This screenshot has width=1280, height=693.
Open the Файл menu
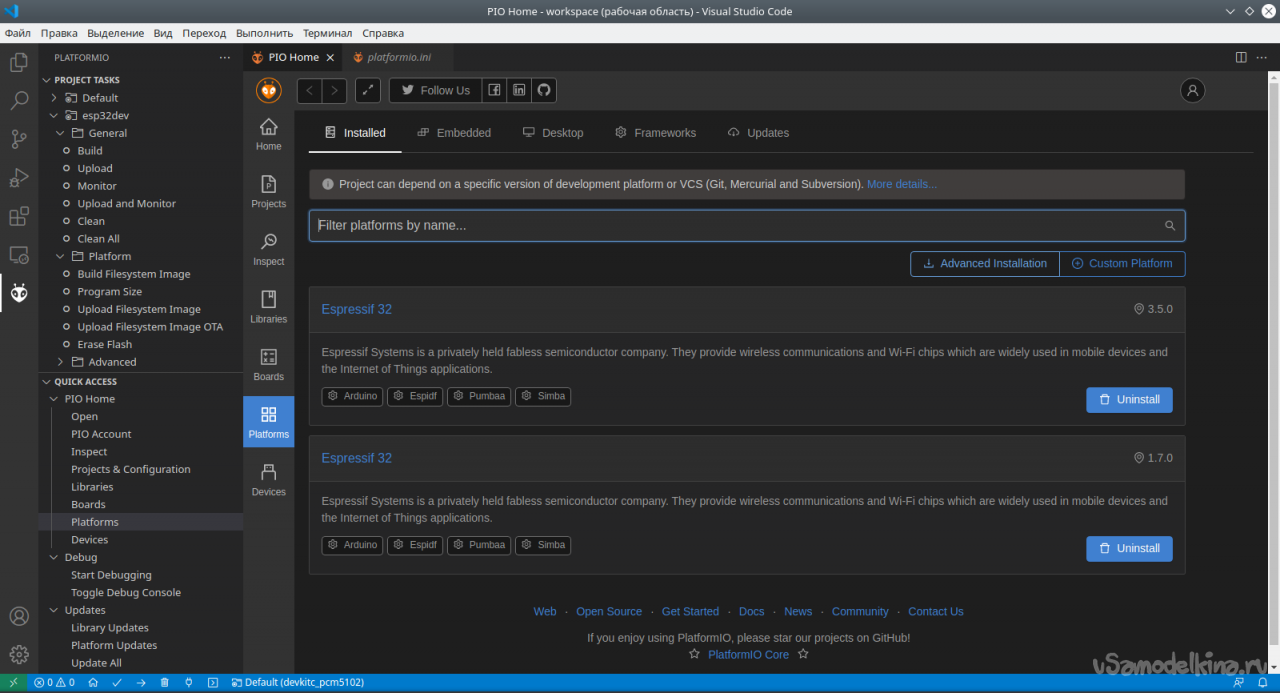point(17,33)
